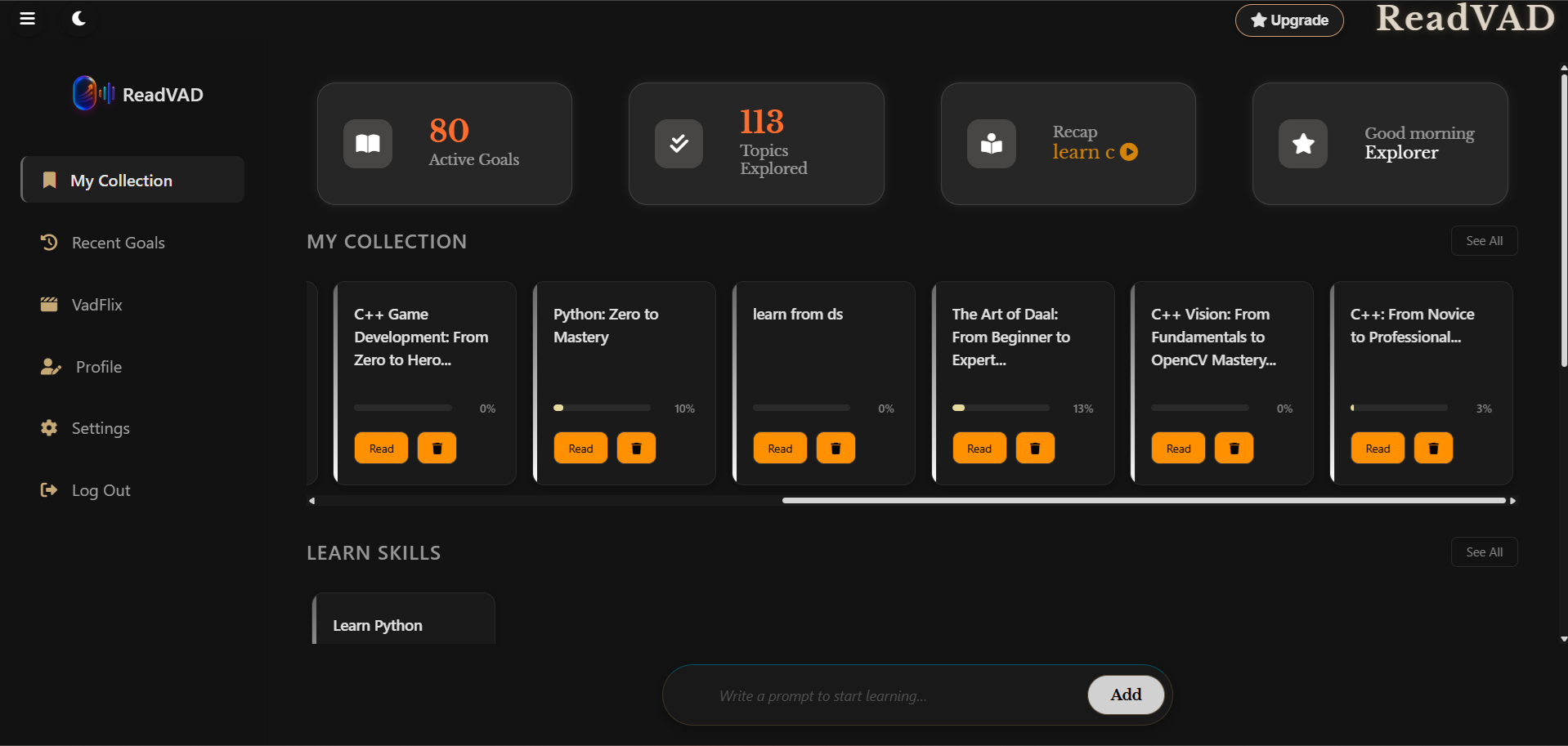Select Recent Goals in the sidebar

click(117, 242)
